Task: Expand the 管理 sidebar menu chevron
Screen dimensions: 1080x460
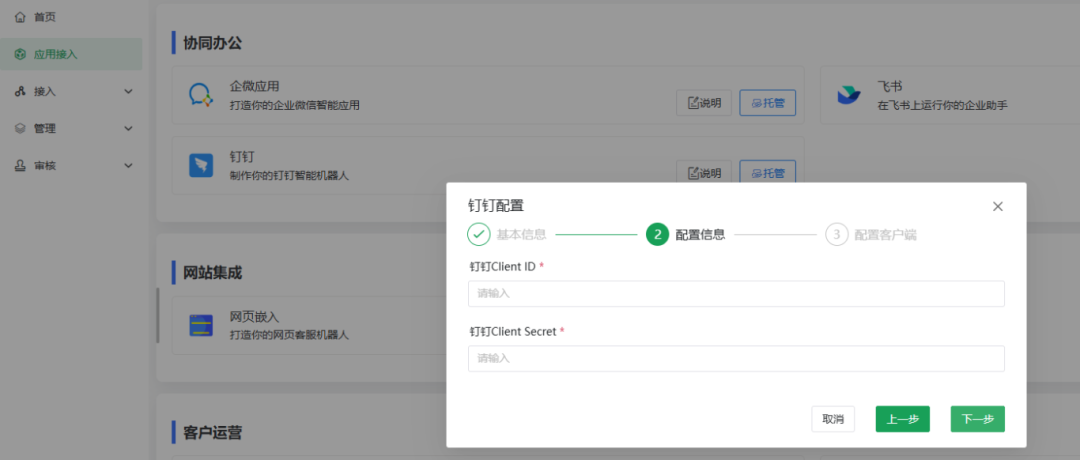Action: [128, 128]
